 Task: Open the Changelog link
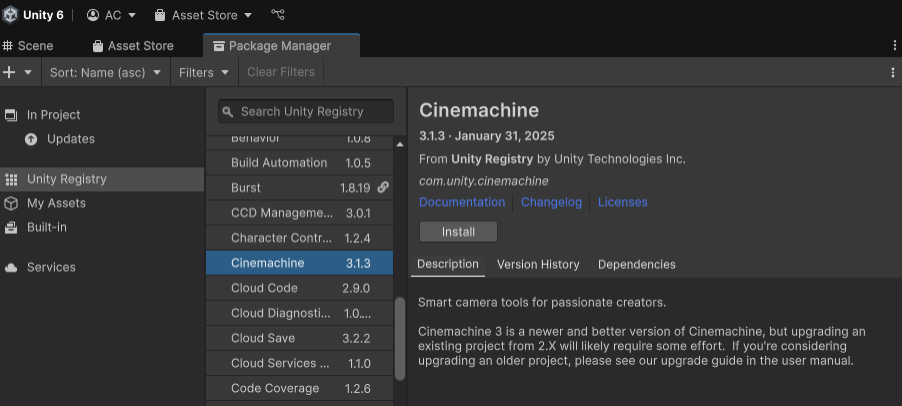pos(551,202)
